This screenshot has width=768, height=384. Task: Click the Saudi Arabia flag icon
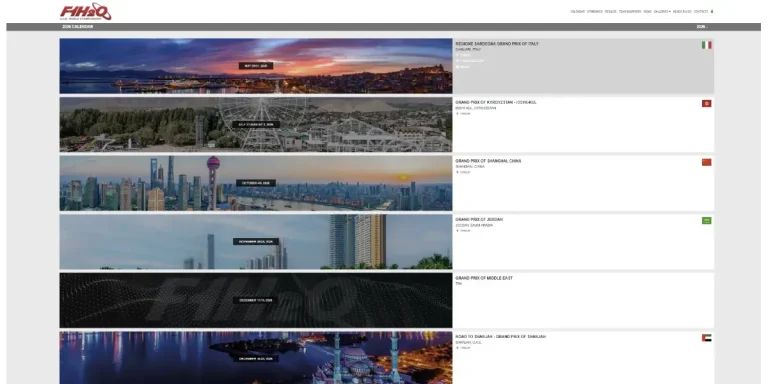click(706, 220)
